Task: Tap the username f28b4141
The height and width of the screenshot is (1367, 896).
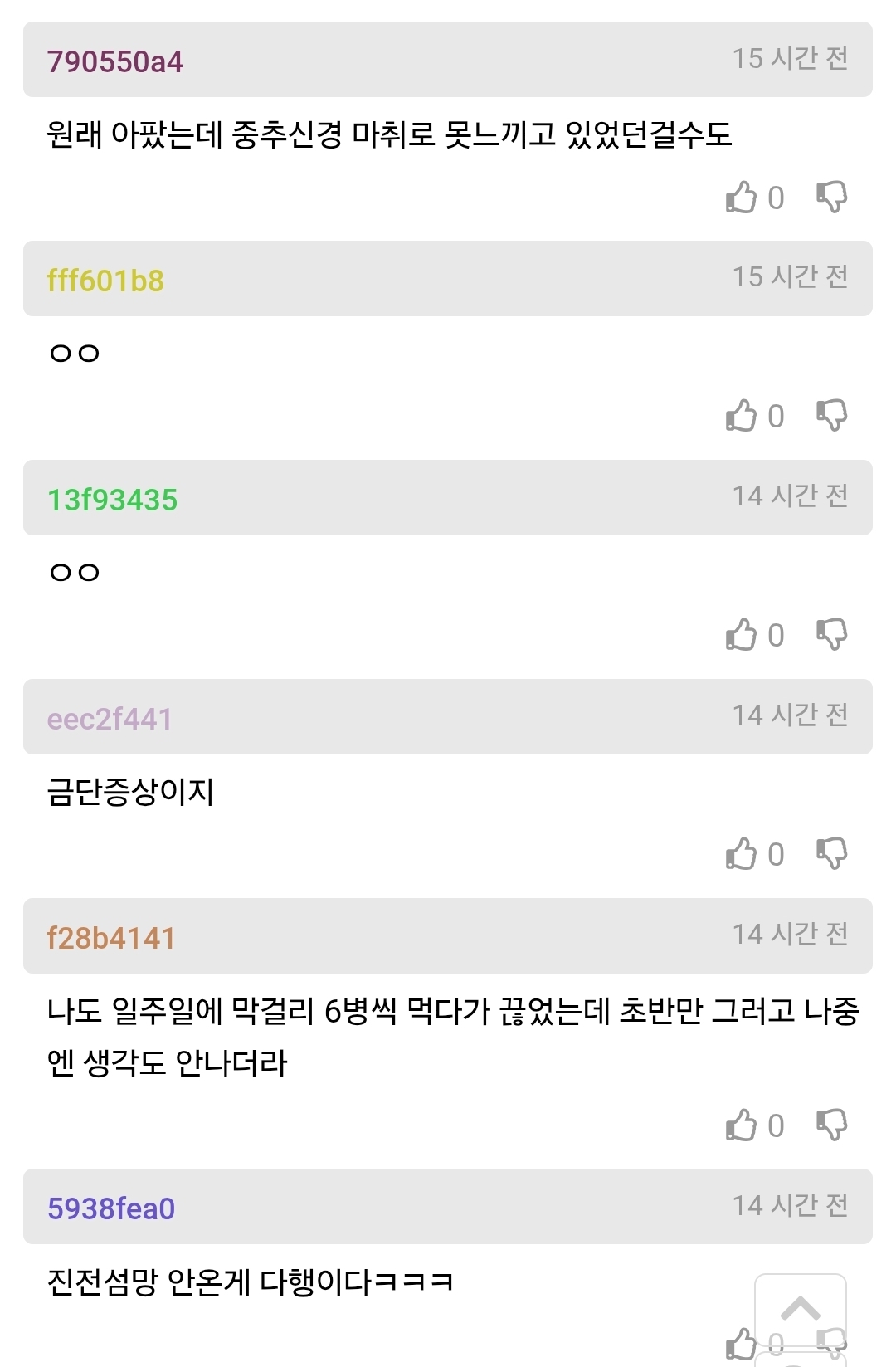Action: point(111,938)
